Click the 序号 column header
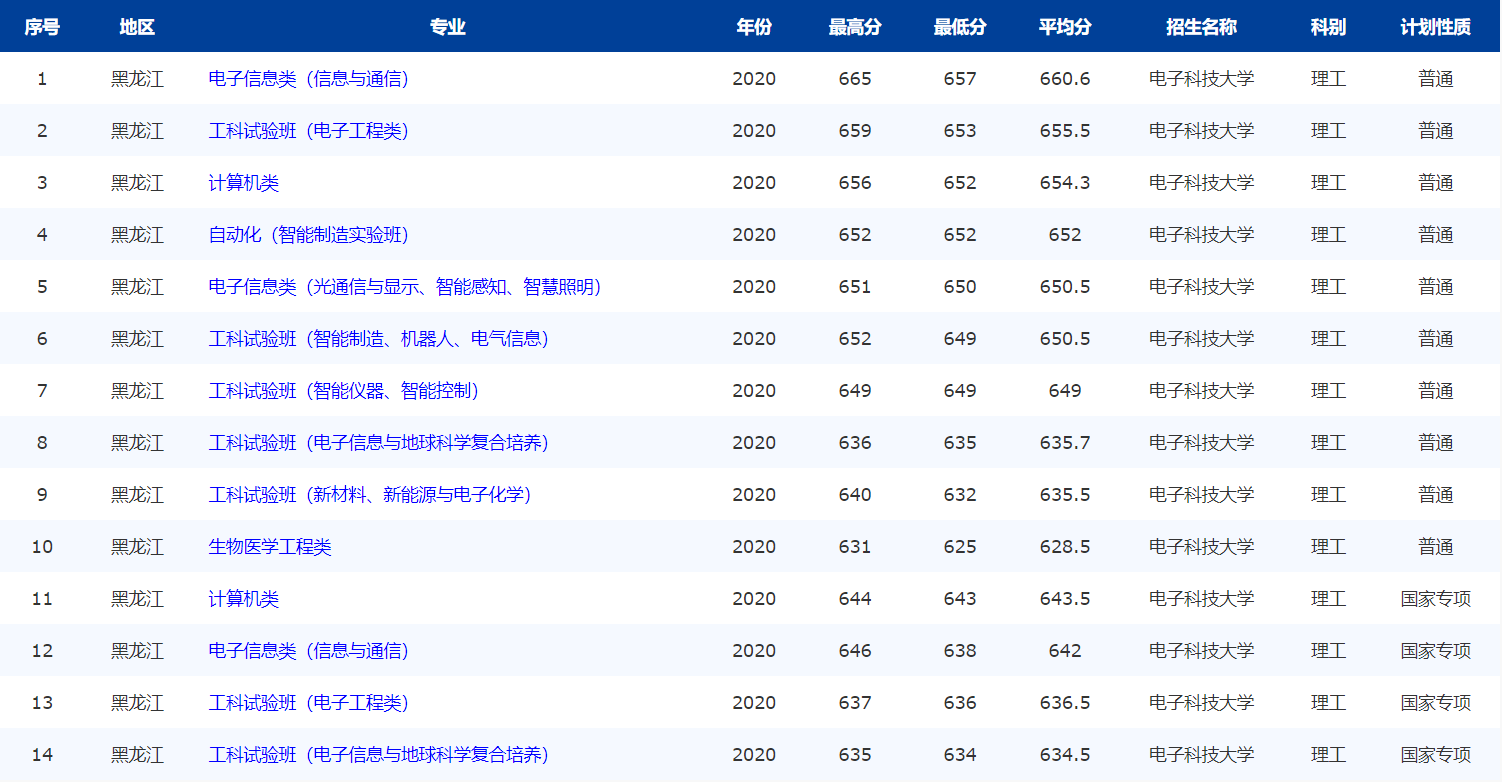The width and height of the screenshot is (1502, 782). [x=42, y=27]
